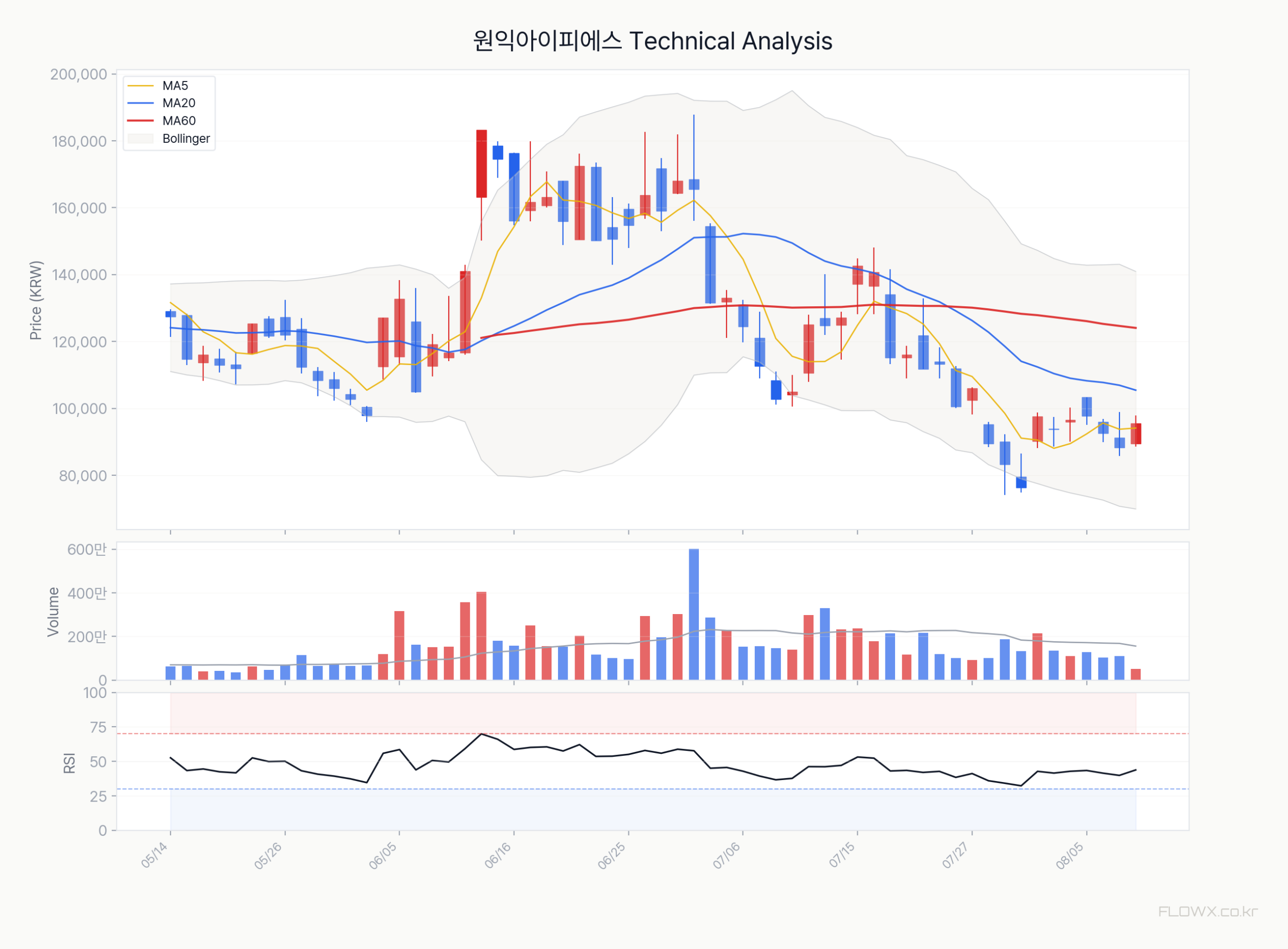Select the MA5 legend label

(x=175, y=85)
